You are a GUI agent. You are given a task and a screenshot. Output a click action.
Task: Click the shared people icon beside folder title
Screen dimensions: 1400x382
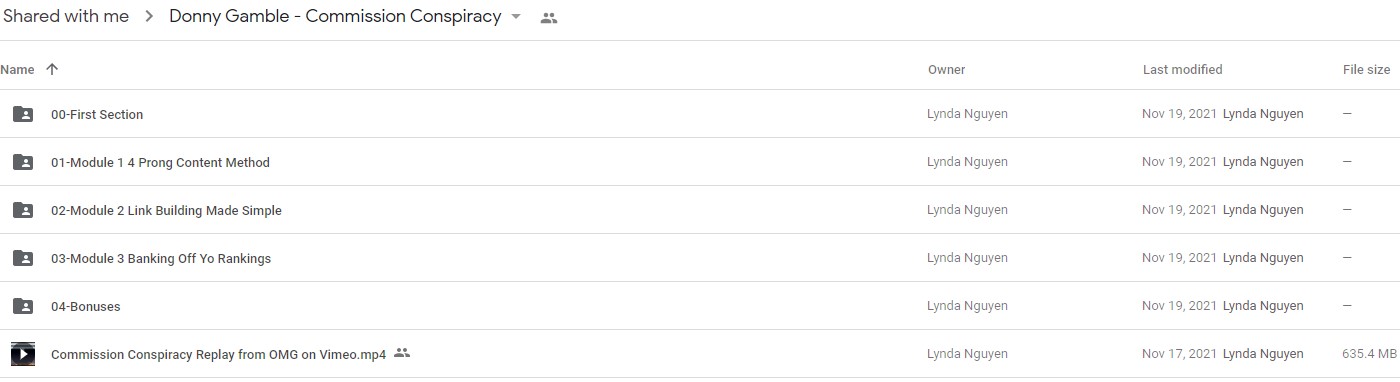(548, 18)
